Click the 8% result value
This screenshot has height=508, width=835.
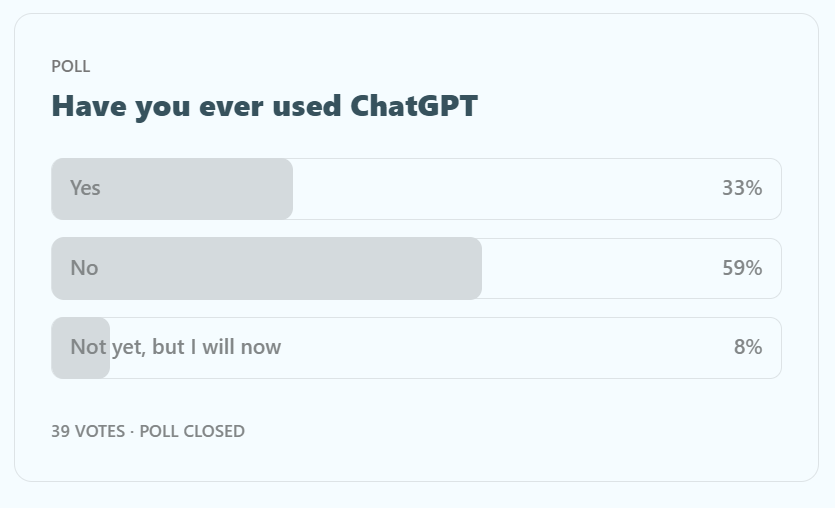[748, 347]
